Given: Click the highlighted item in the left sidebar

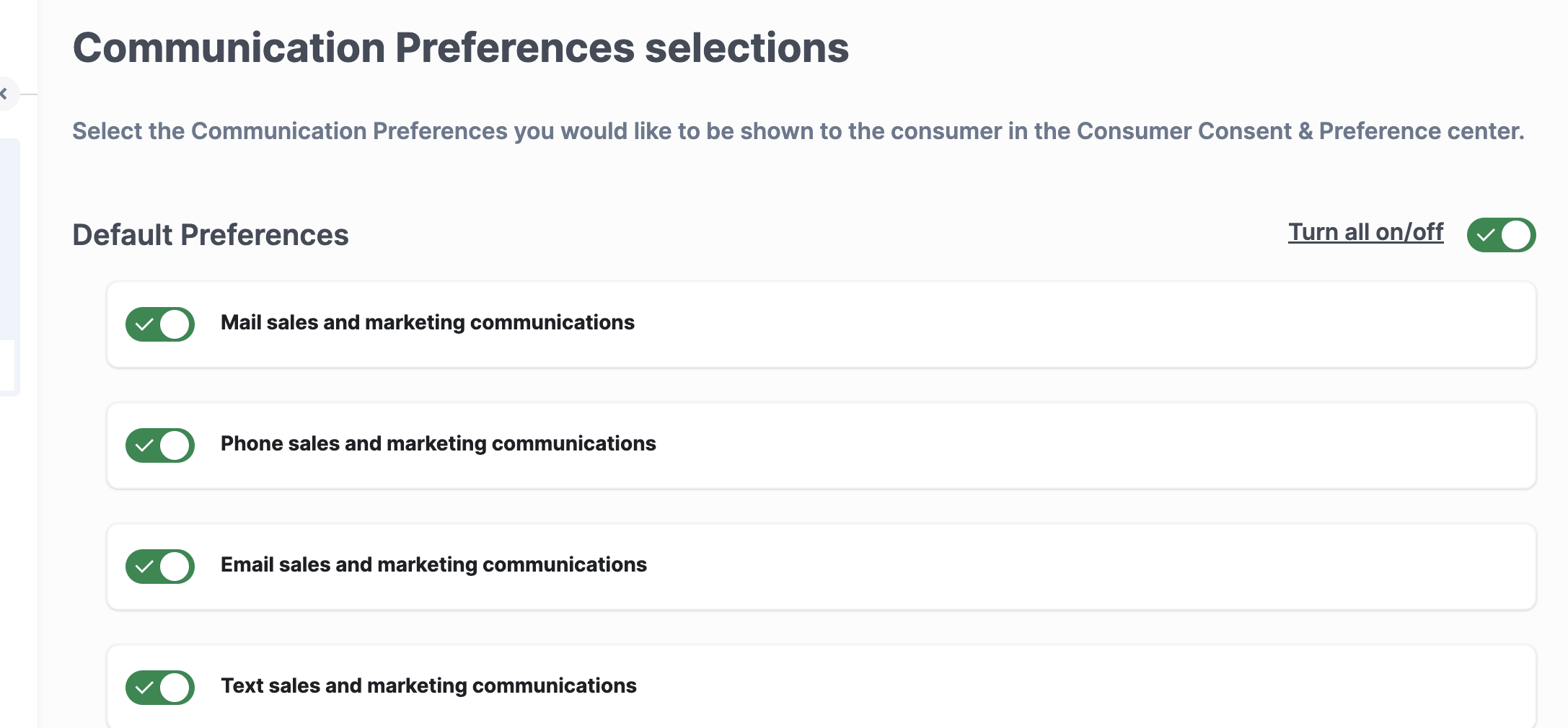Looking at the screenshot, I should pos(7,366).
